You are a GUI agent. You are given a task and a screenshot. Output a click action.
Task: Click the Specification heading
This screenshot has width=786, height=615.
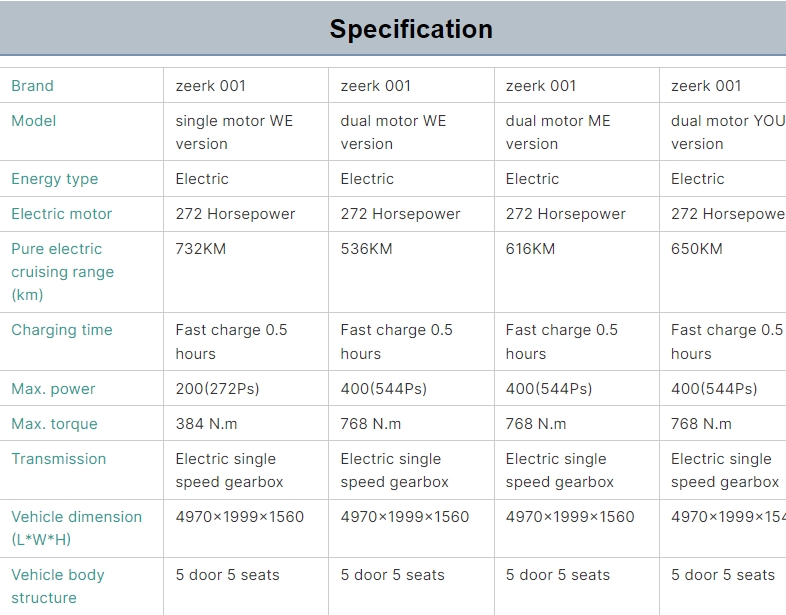411,29
